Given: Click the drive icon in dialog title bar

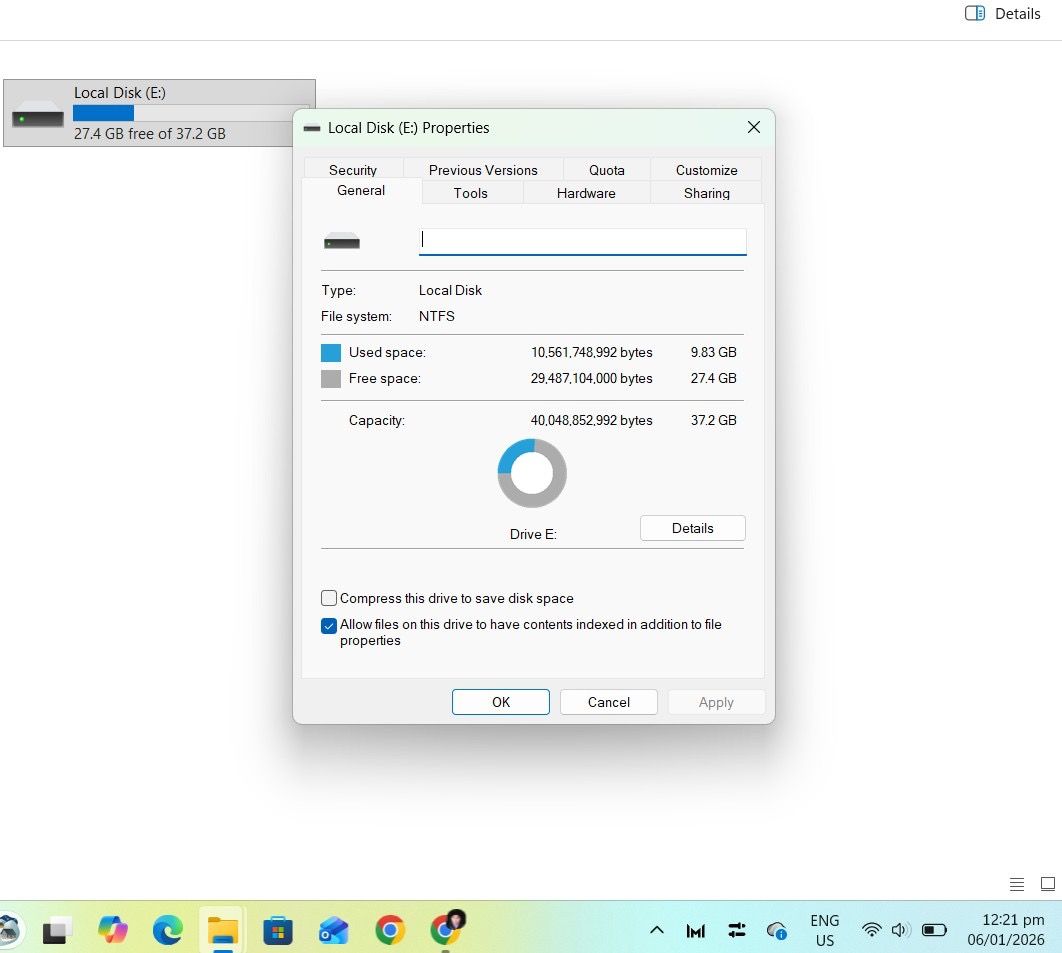Looking at the screenshot, I should [x=312, y=128].
